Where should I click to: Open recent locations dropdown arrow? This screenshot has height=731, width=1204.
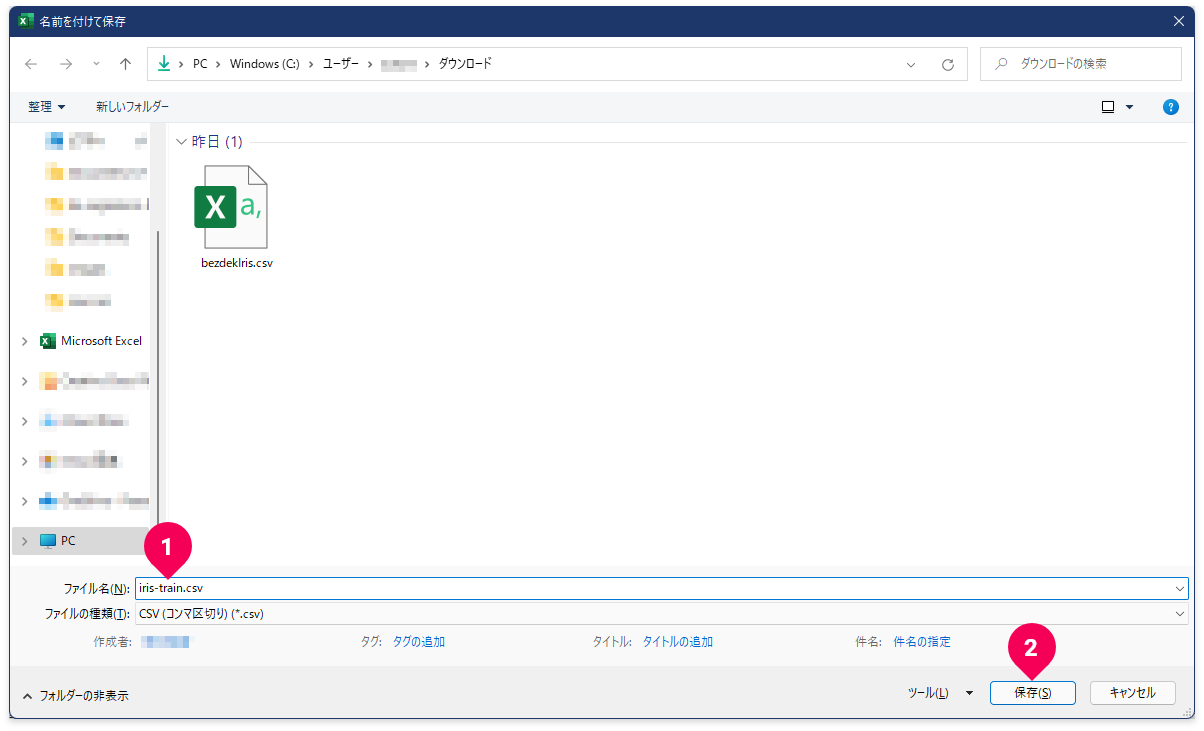pyautogui.click(x=96, y=64)
